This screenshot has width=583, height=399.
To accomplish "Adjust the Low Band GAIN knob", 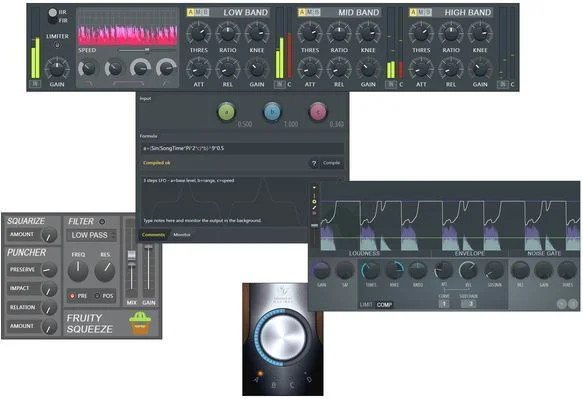I will (x=257, y=68).
